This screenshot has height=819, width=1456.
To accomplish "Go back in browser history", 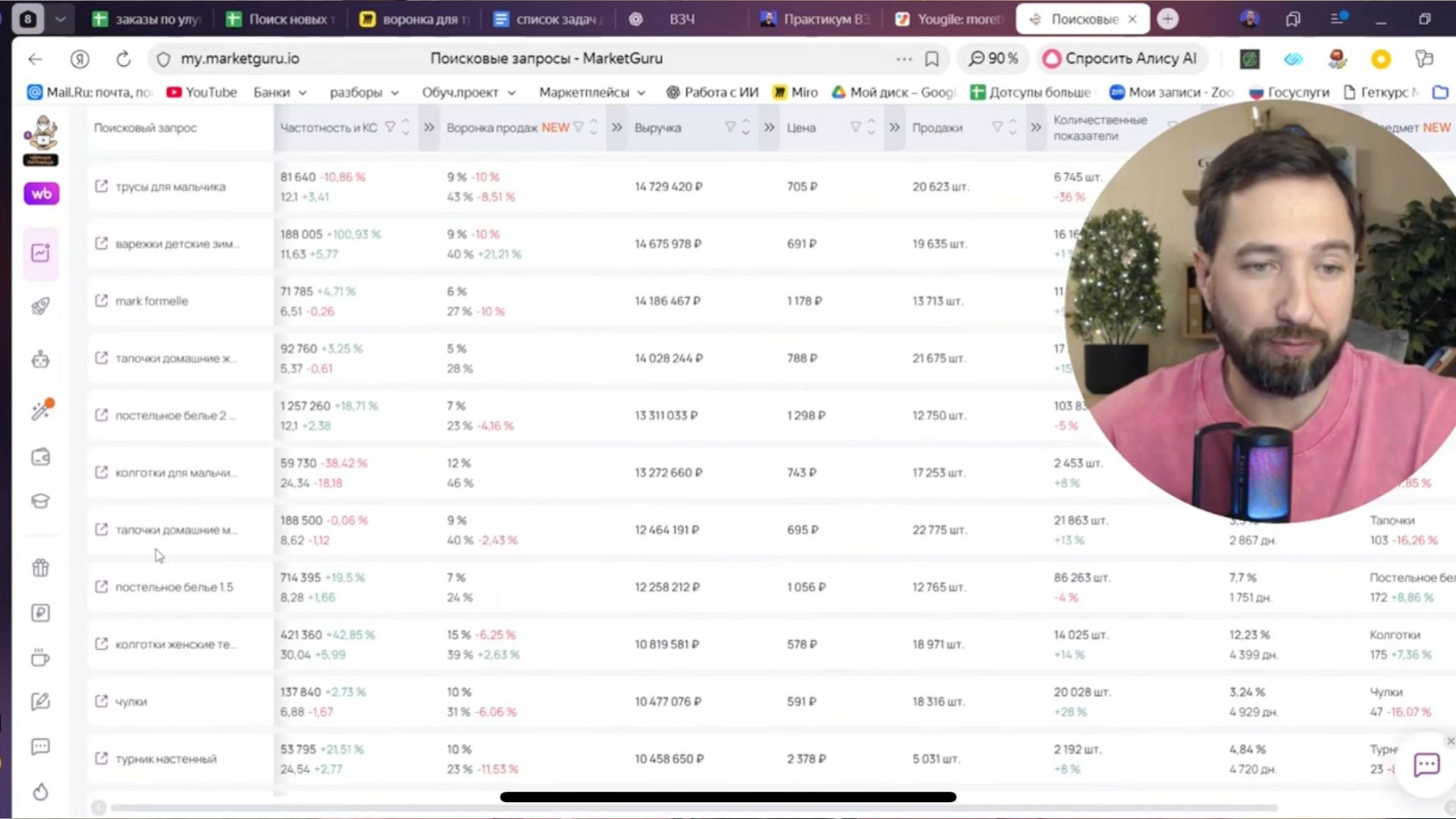I will tap(35, 58).
